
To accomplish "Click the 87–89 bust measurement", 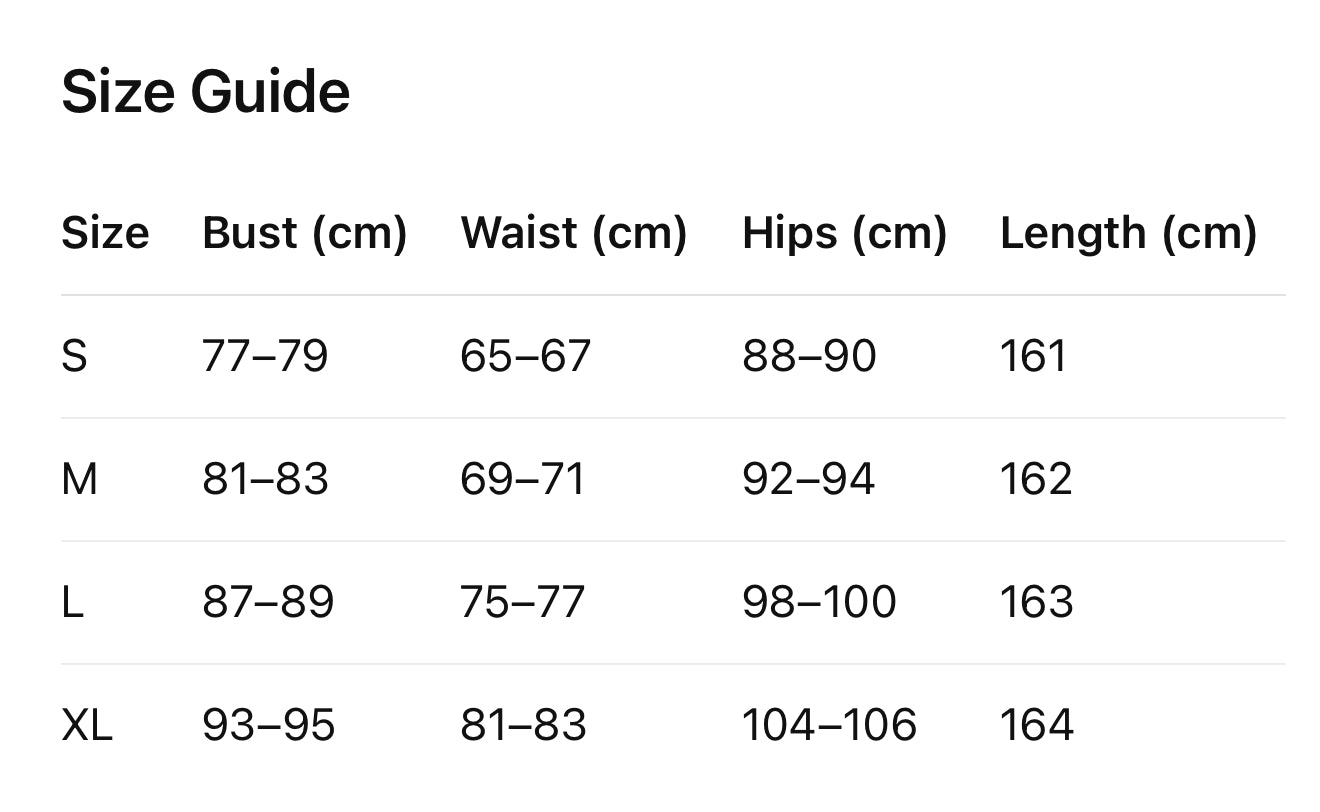I will [267, 602].
